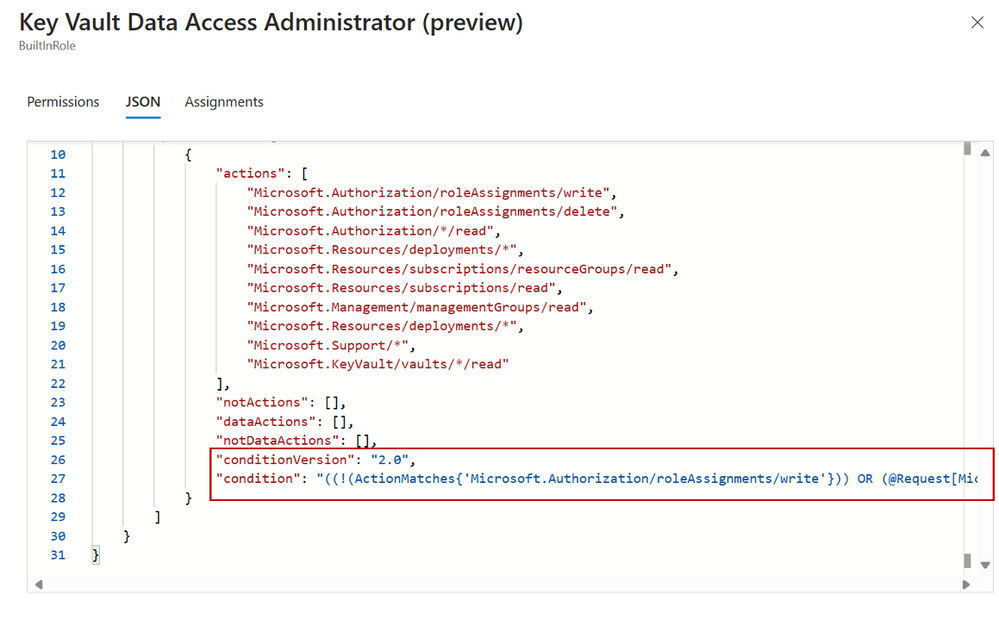Click the closing brace on line 31

coord(96,555)
